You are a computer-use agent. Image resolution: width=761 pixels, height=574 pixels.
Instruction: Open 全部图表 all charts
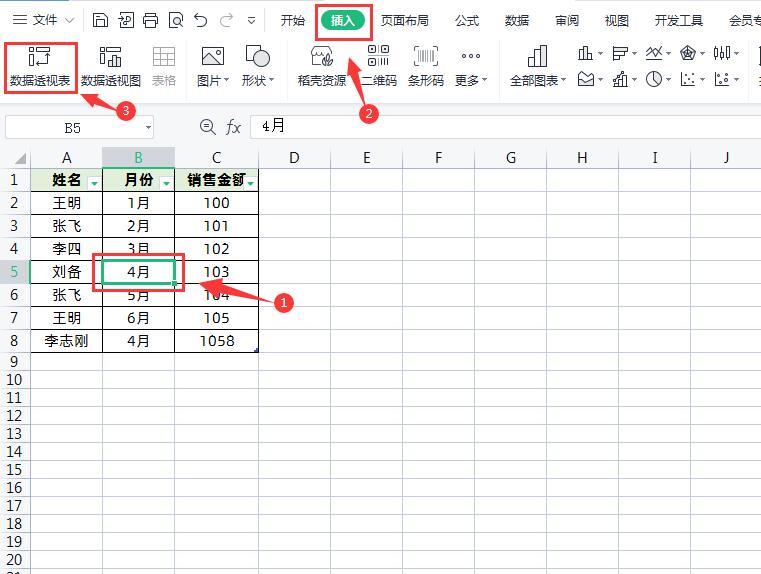pos(538,67)
